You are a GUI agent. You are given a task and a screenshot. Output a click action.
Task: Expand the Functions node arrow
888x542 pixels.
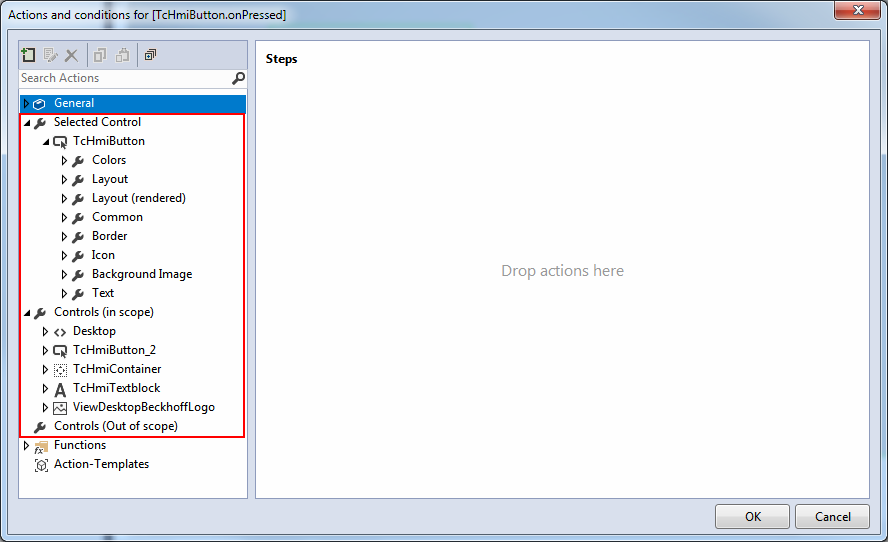(26, 446)
